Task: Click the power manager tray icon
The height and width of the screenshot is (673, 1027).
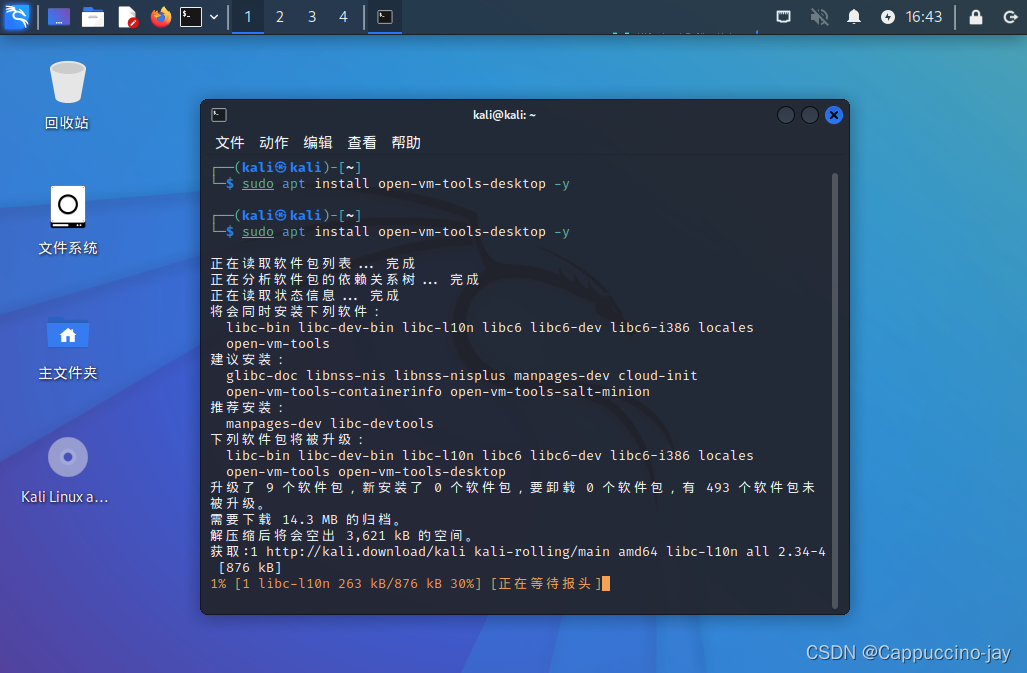Action: click(887, 17)
